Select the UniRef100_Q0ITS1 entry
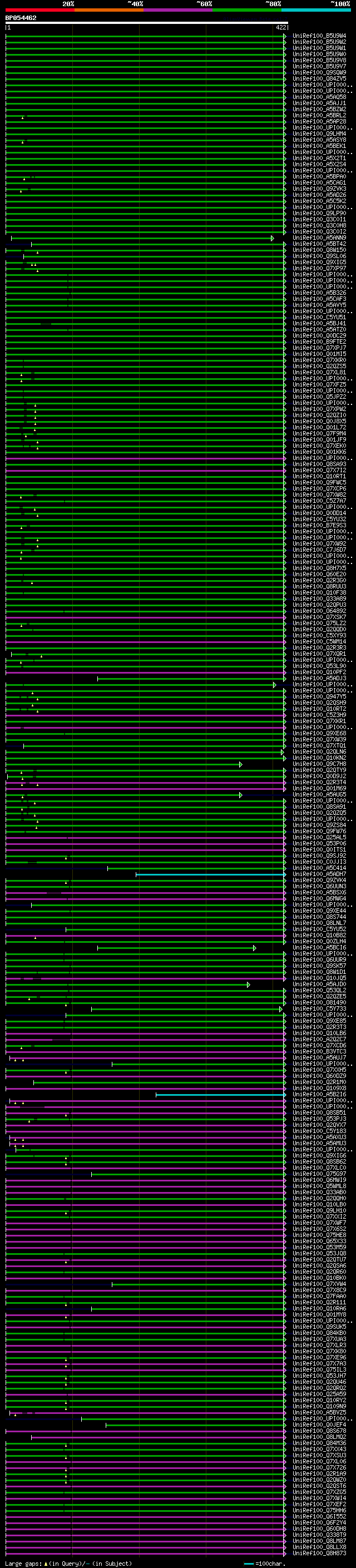 pyautogui.click(x=319, y=850)
